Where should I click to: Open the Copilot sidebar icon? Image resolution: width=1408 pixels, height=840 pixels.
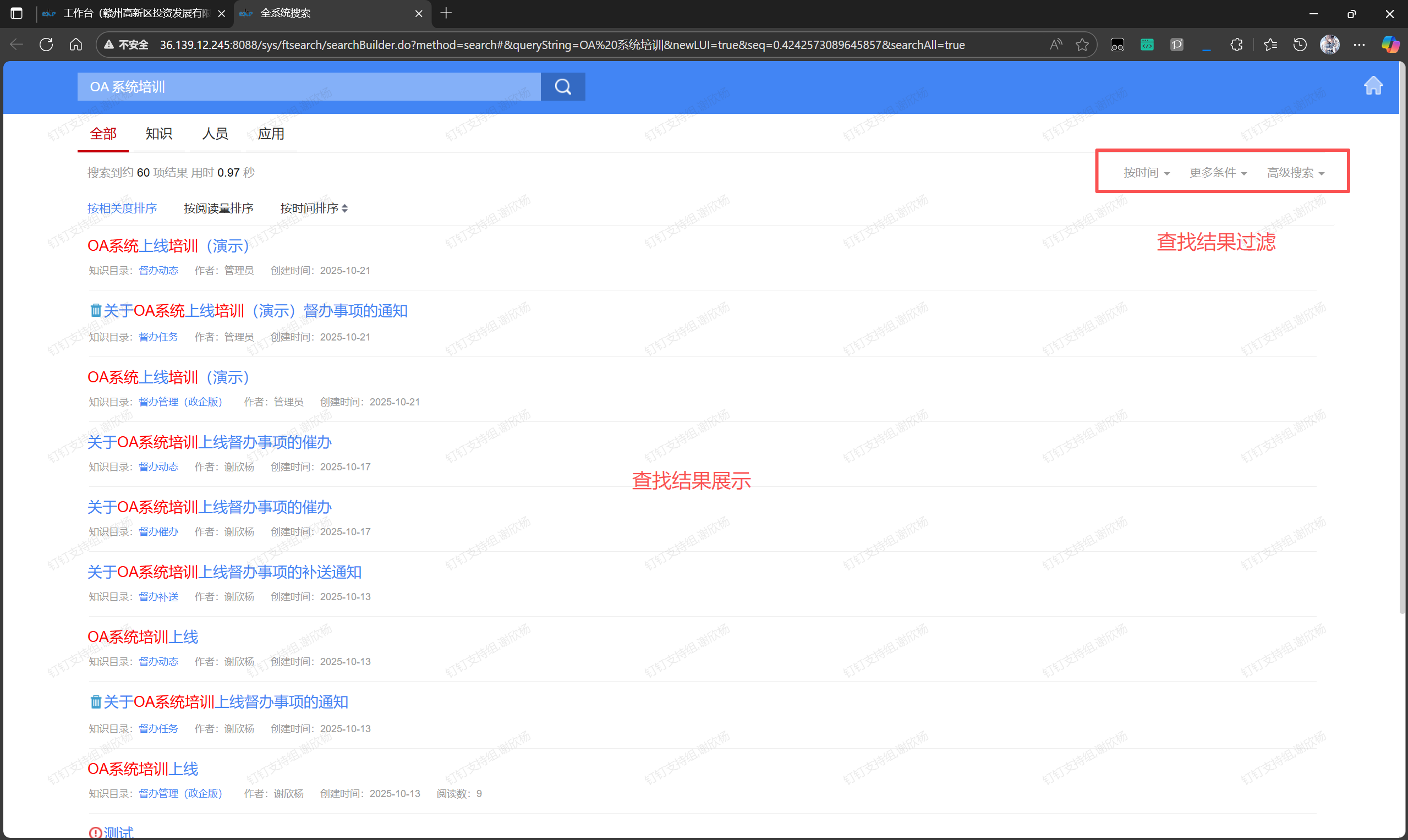1389,45
